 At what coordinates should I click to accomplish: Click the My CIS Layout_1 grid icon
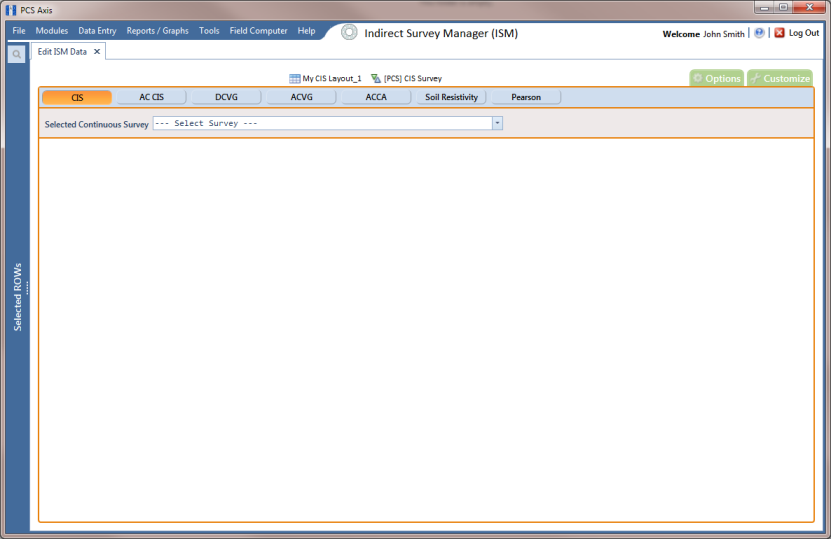(295, 78)
